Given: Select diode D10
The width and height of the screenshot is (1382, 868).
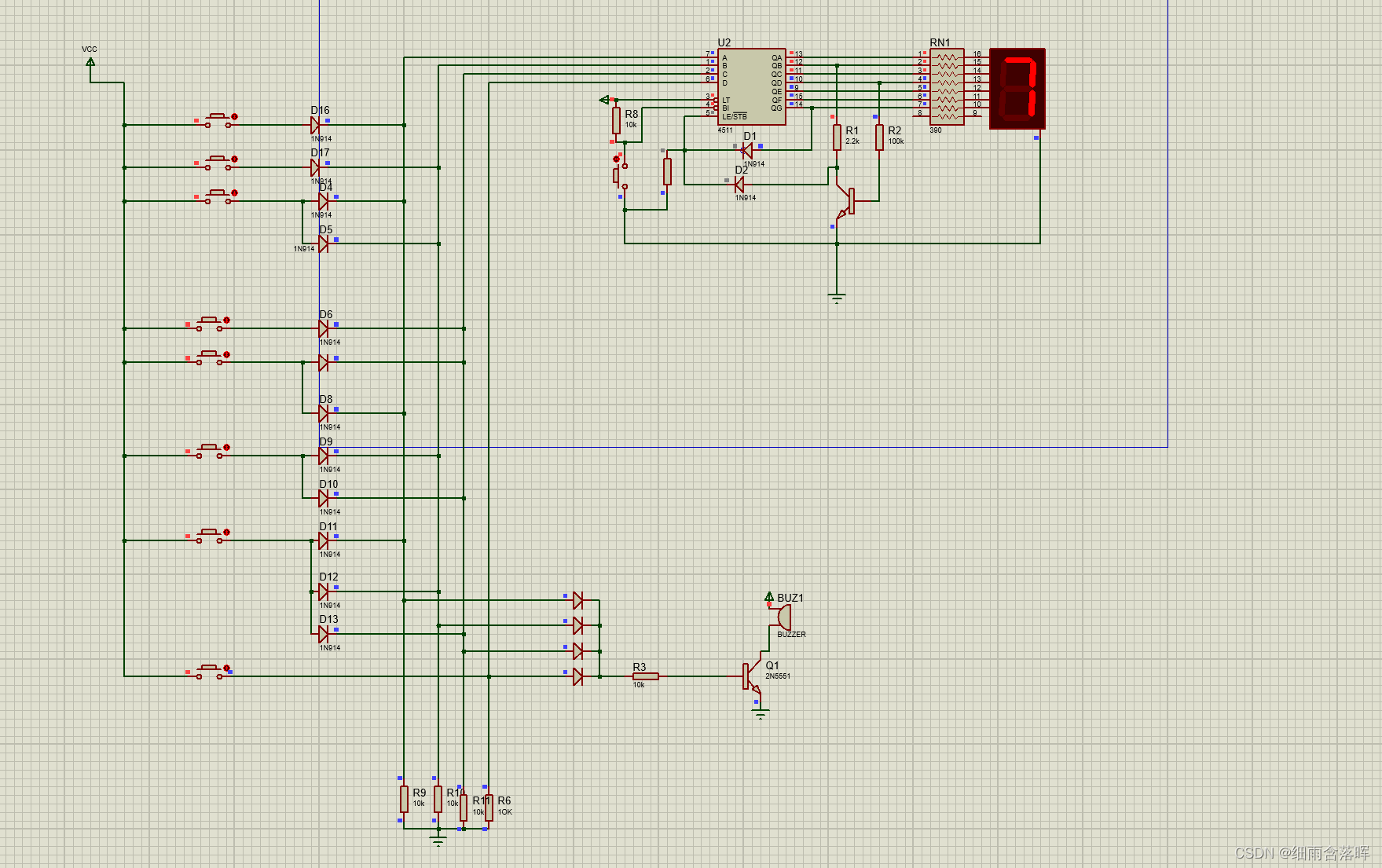Looking at the screenshot, I should (324, 498).
